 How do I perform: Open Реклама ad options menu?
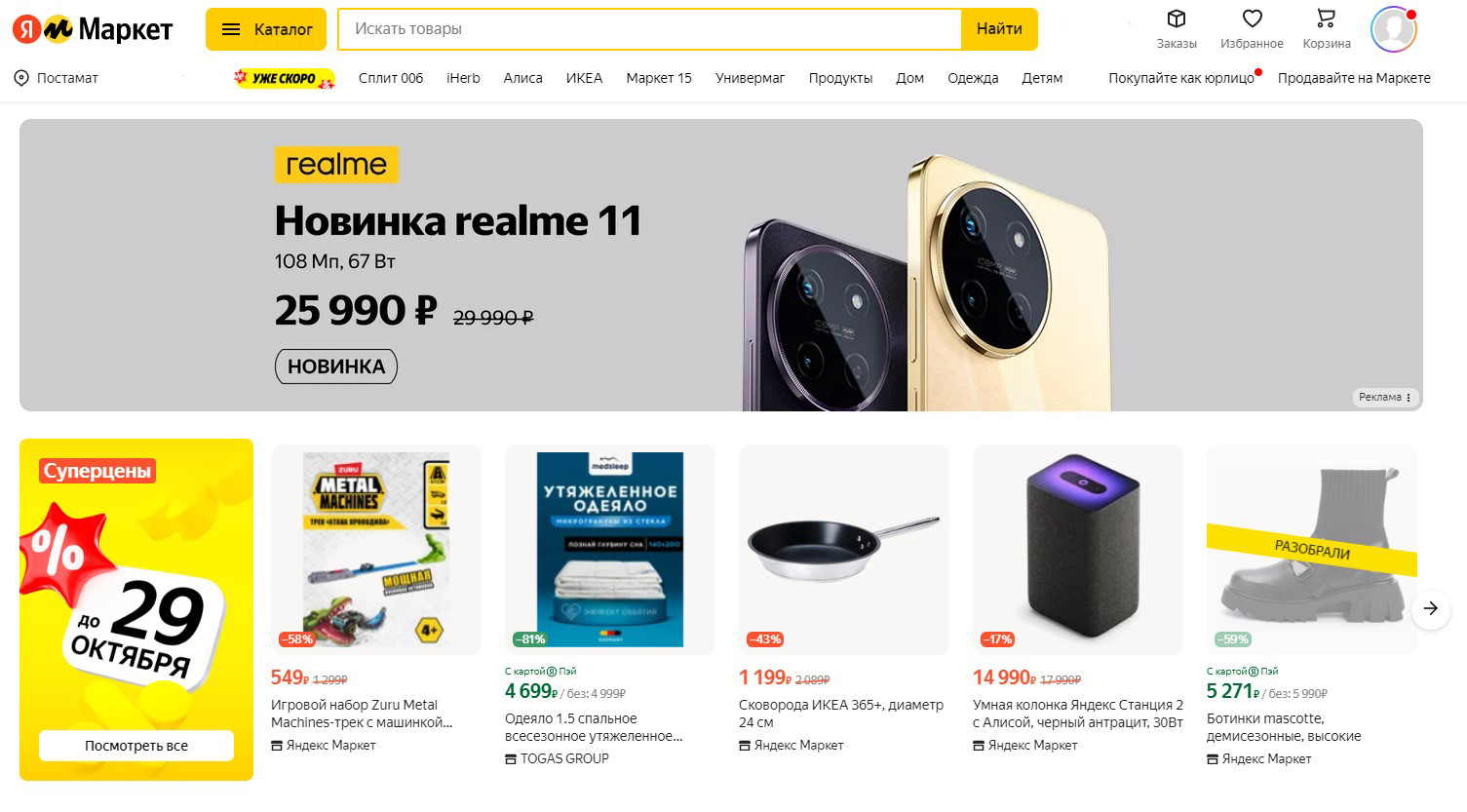click(x=1386, y=397)
